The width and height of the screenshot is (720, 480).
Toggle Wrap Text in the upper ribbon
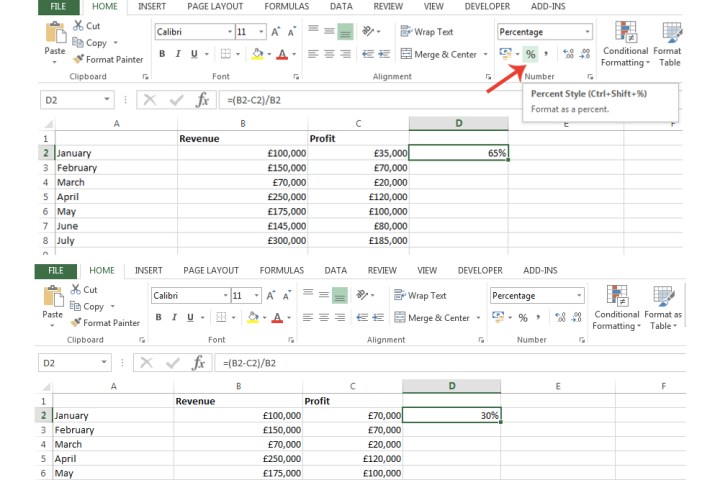tap(426, 32)
